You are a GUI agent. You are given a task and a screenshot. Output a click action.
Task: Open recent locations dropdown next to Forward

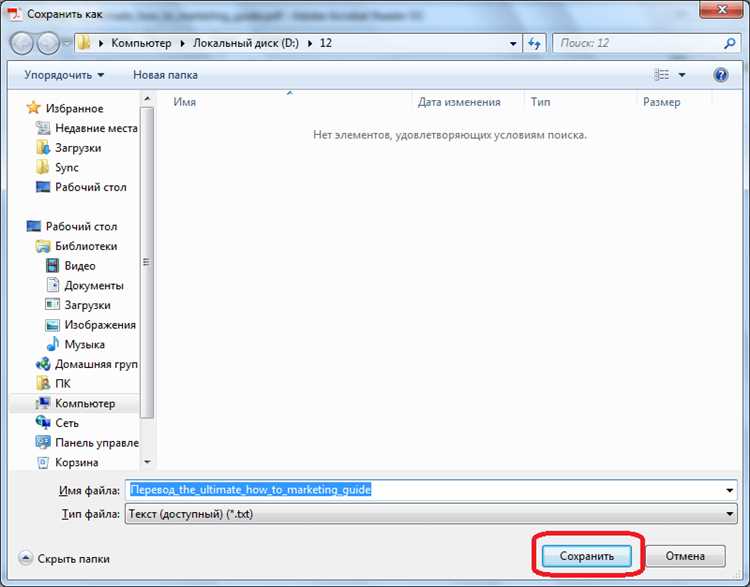pos(66,44)
